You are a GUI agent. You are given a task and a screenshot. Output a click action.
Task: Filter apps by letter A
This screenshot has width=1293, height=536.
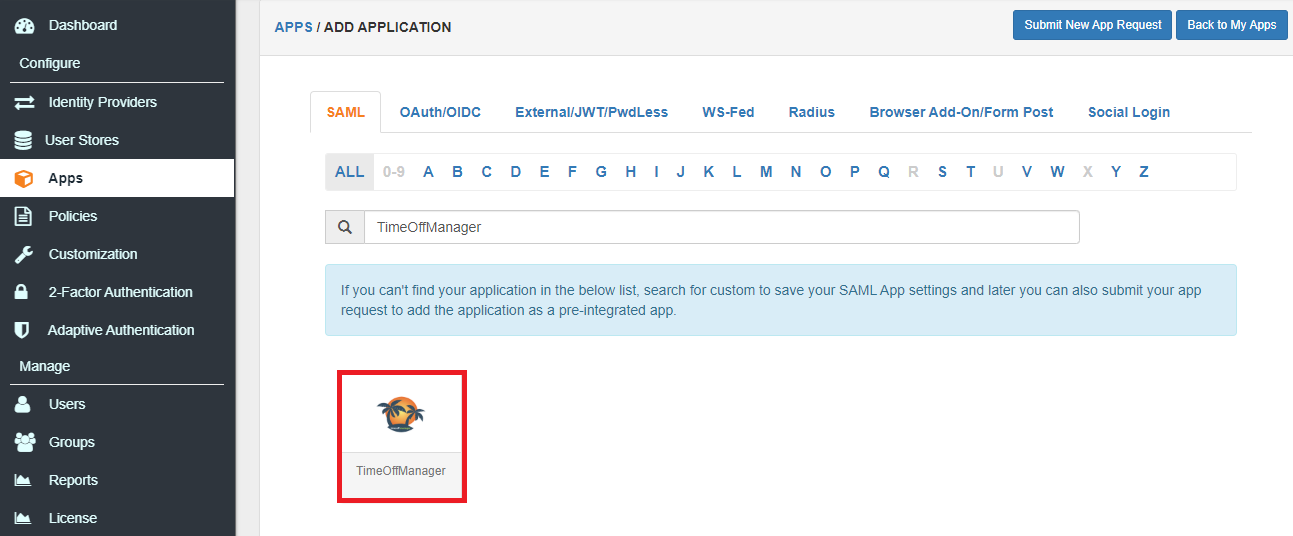click(x=428, y=172)
